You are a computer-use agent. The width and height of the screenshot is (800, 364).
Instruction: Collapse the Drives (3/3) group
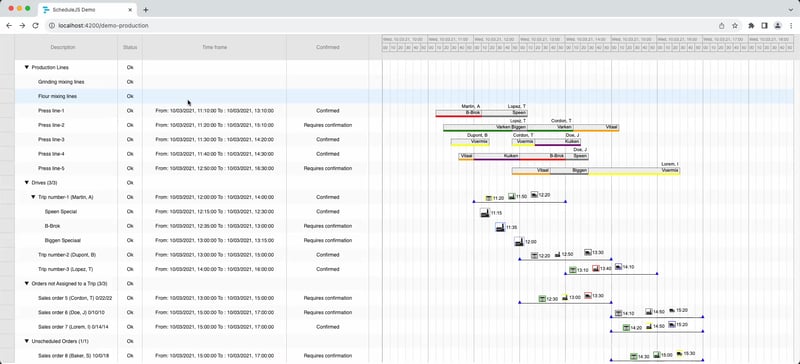[27, 183]
